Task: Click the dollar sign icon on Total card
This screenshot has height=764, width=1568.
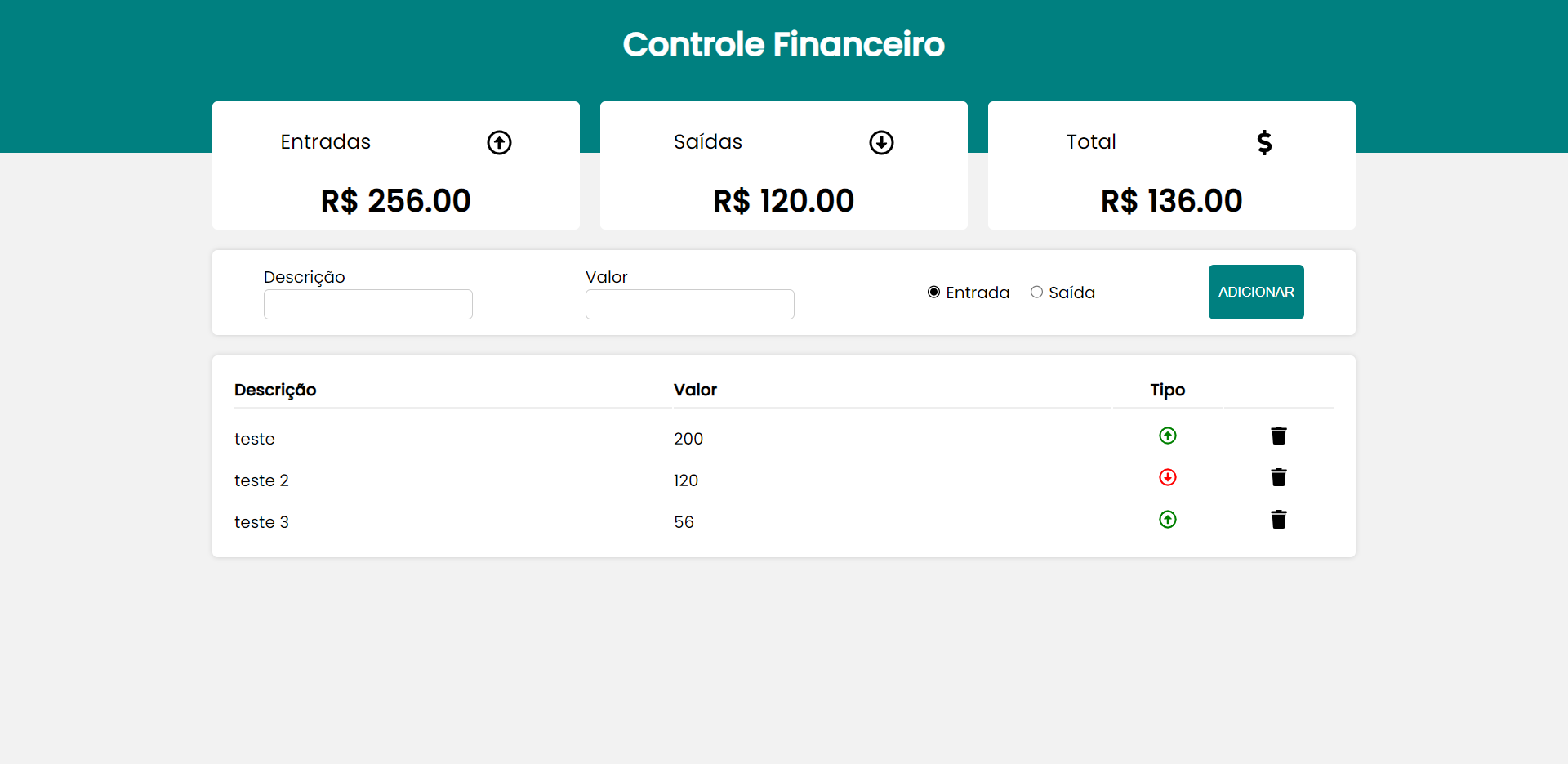Action: [1264, 141]
